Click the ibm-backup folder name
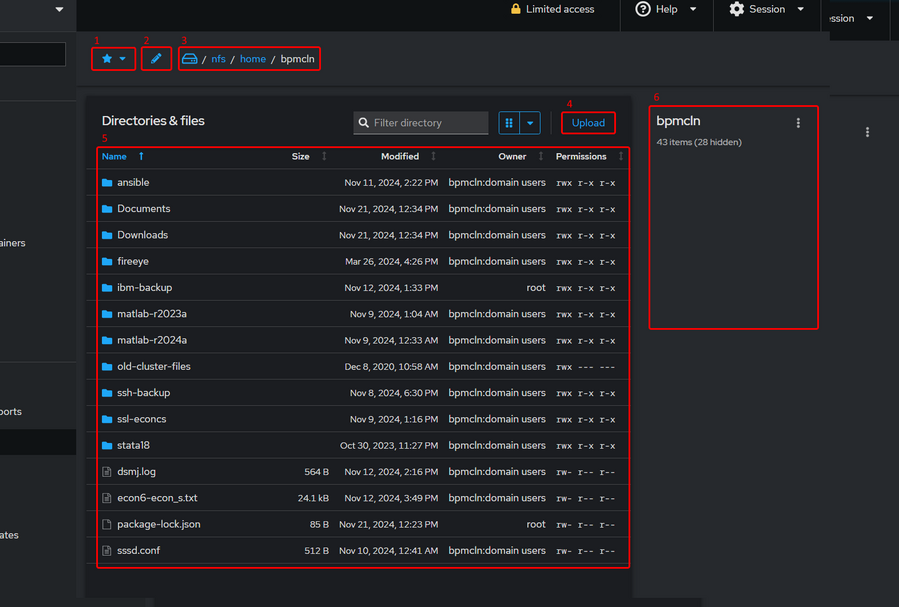 (144, 288)
